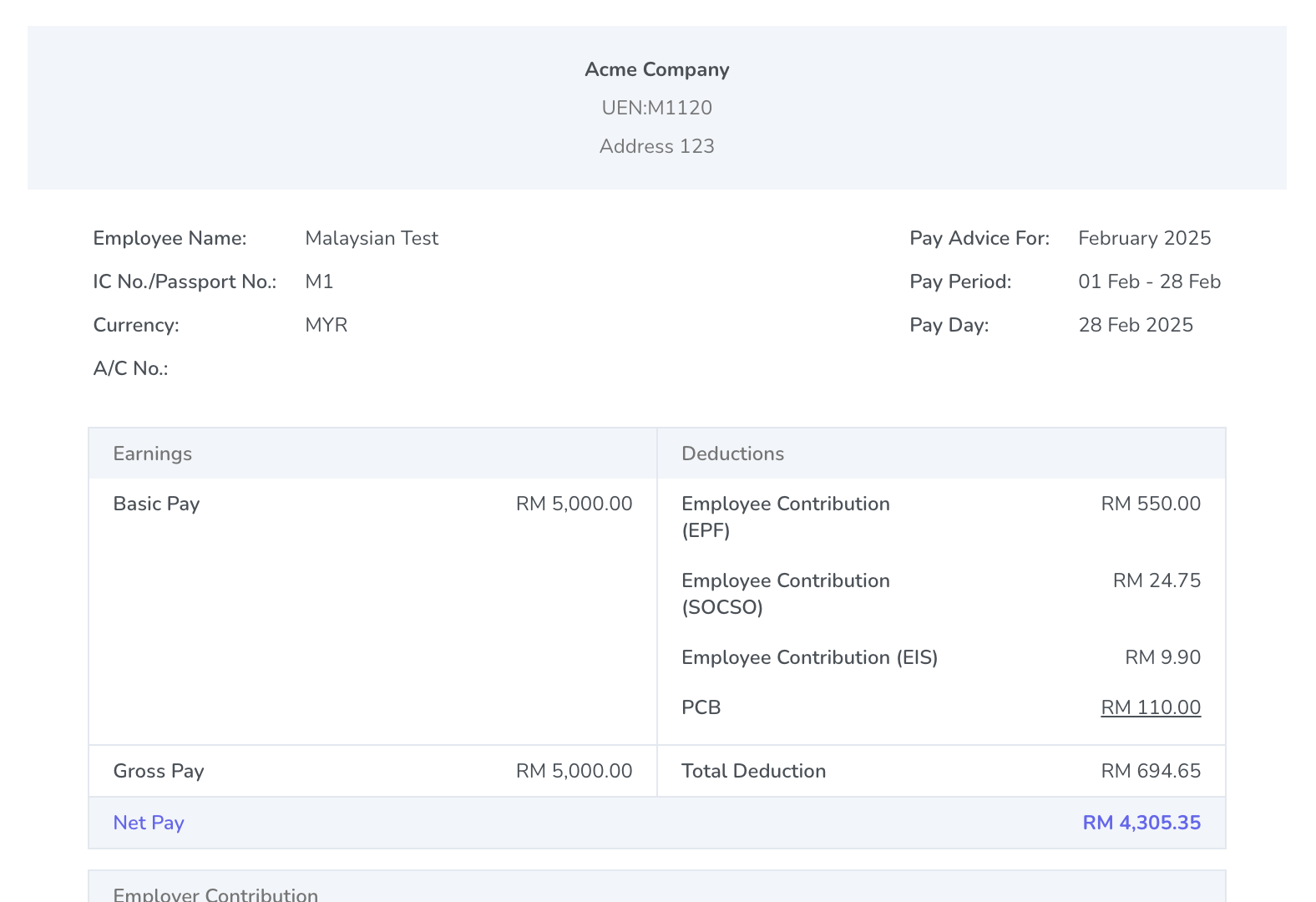Select the net pay RM 4,305.35
Image resolution: width=1316 pixels, height=902 pixels.
1142,823
